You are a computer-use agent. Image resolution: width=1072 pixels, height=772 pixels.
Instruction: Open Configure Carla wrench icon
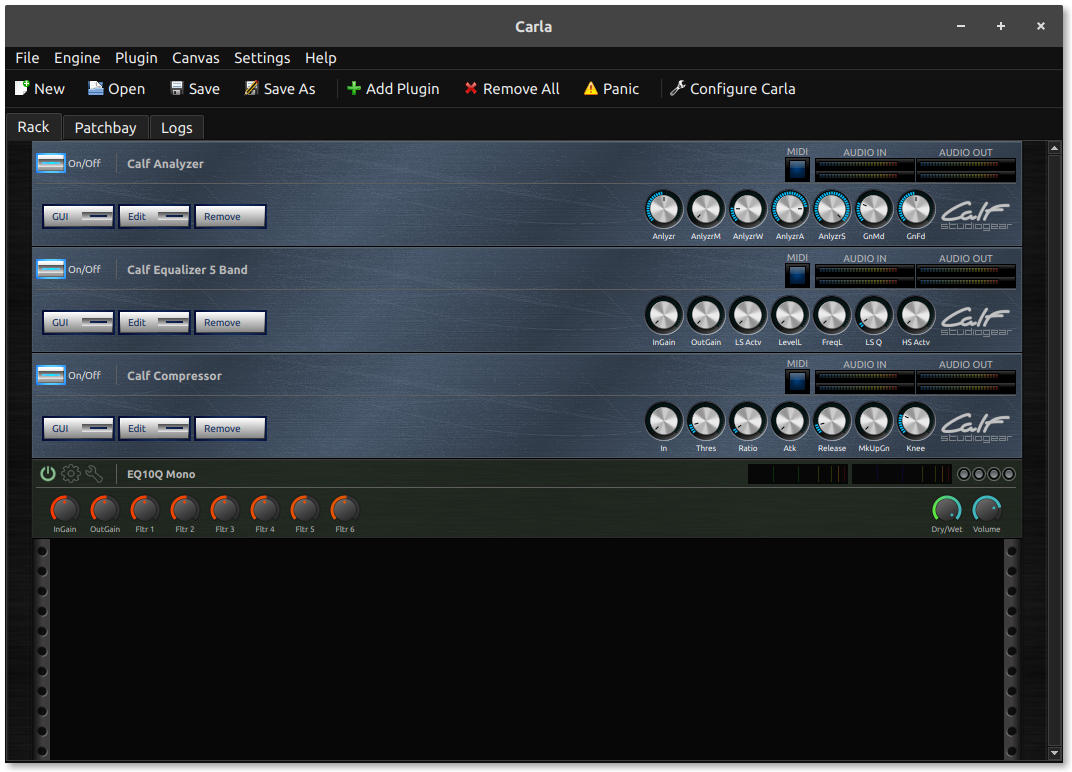pyautogui.click(x=677, y=89)
